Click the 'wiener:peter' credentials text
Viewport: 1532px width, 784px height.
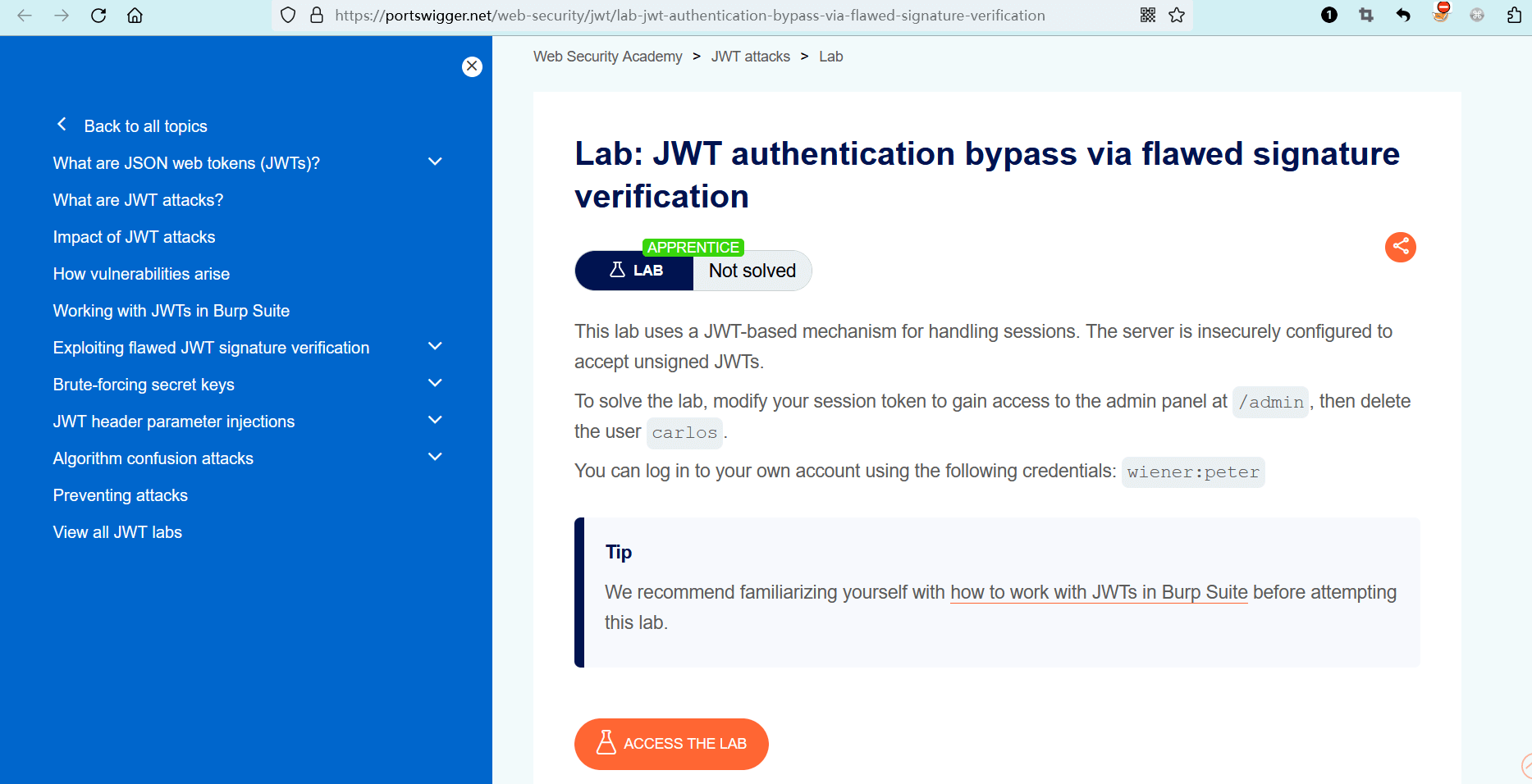click(x=1193, y=472)
